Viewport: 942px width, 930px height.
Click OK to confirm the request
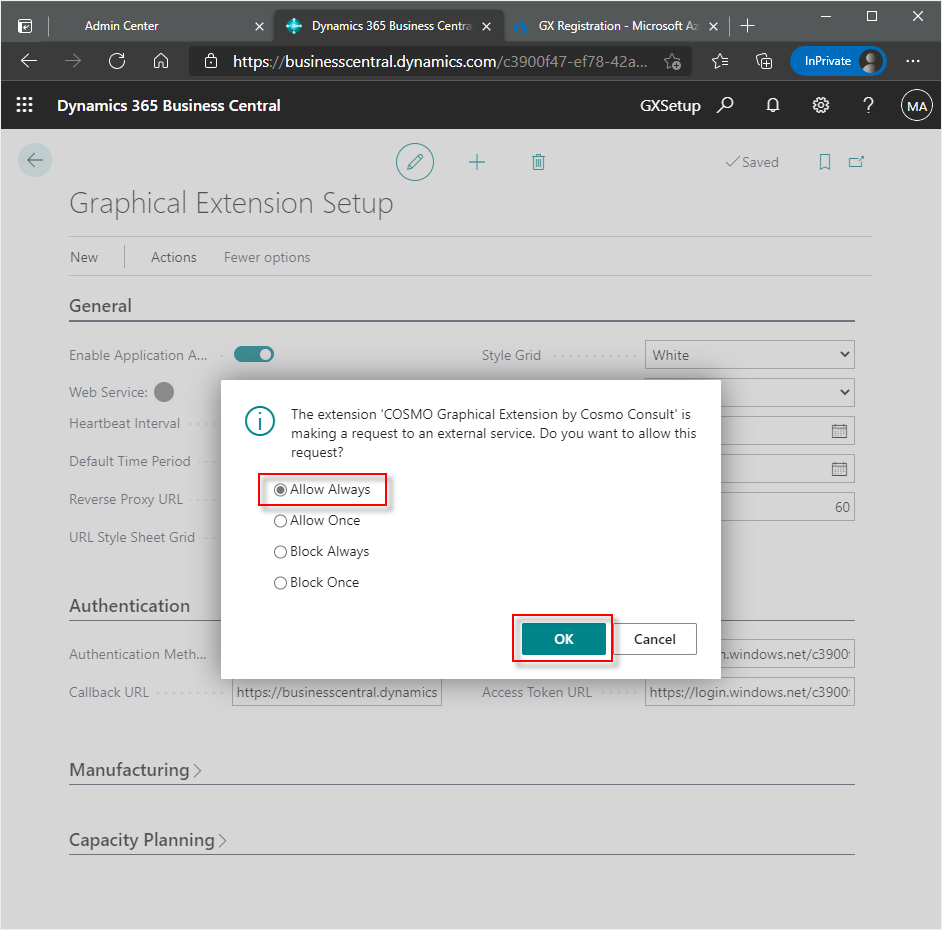(x=563, y=639)
